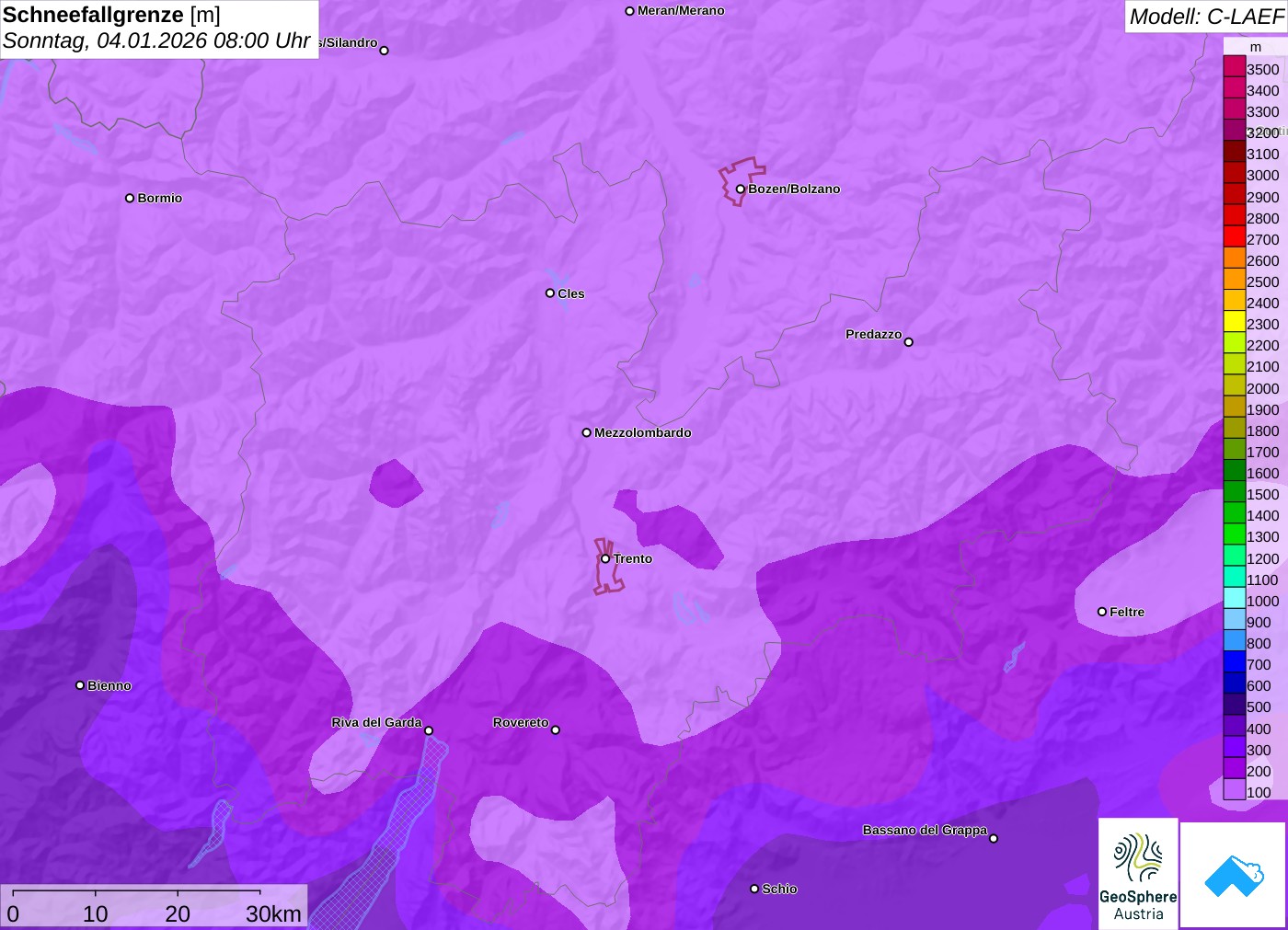Pick the dark purple 500 m swatch
This screenshot has width=1288, height=930.
[1235, 704]
